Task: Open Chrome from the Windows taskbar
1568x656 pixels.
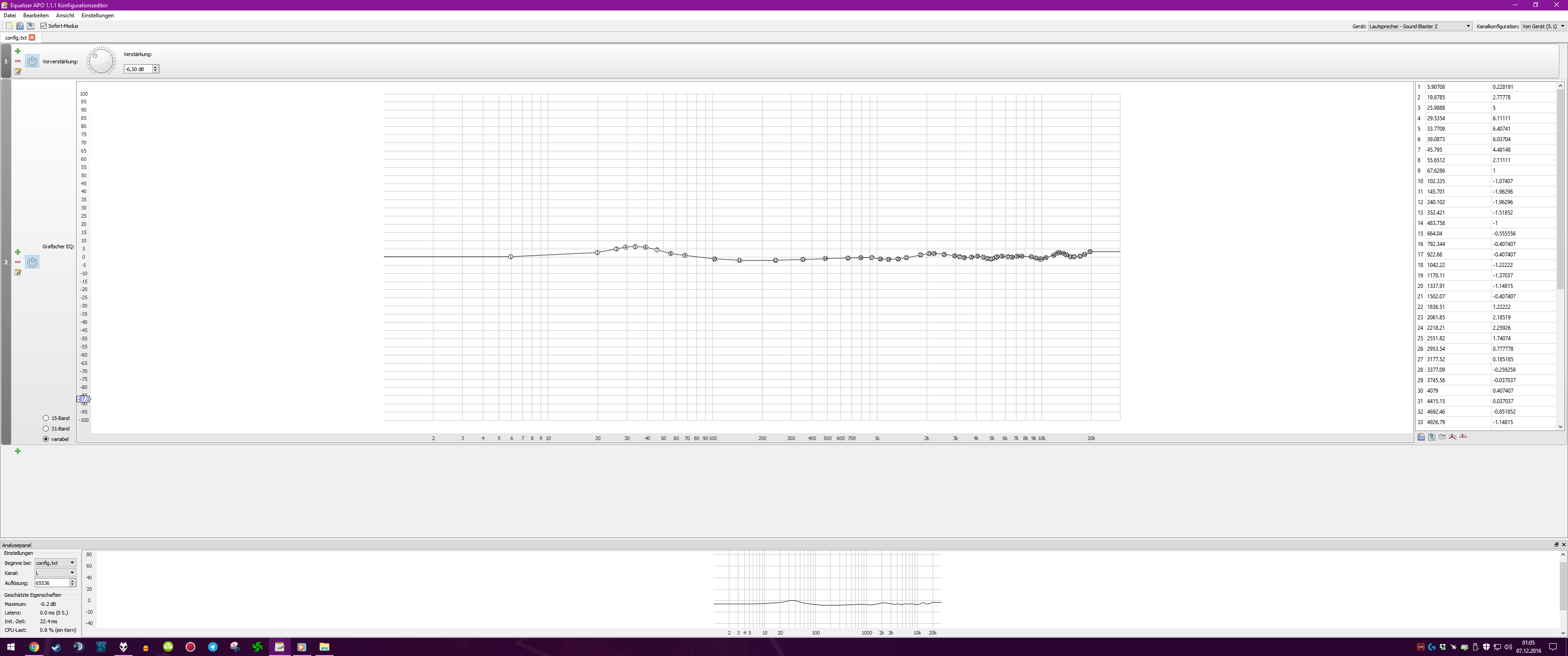Action: 34,647
